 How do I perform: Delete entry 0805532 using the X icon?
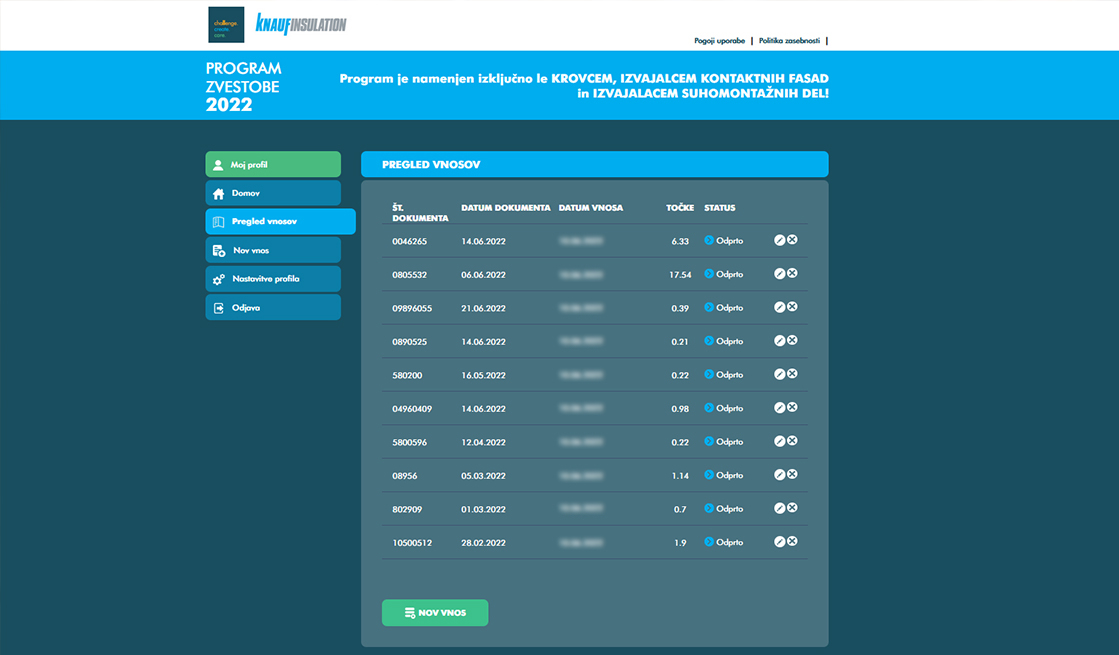tap(792, 274)
